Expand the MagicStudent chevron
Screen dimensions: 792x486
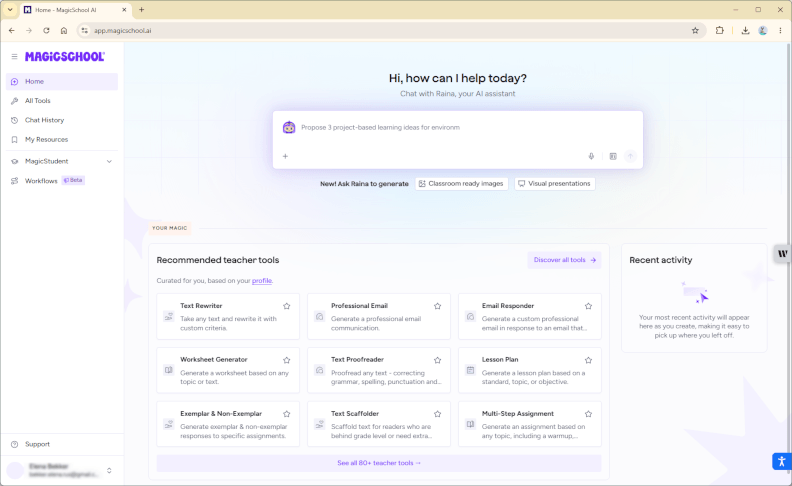coord(109,162)
